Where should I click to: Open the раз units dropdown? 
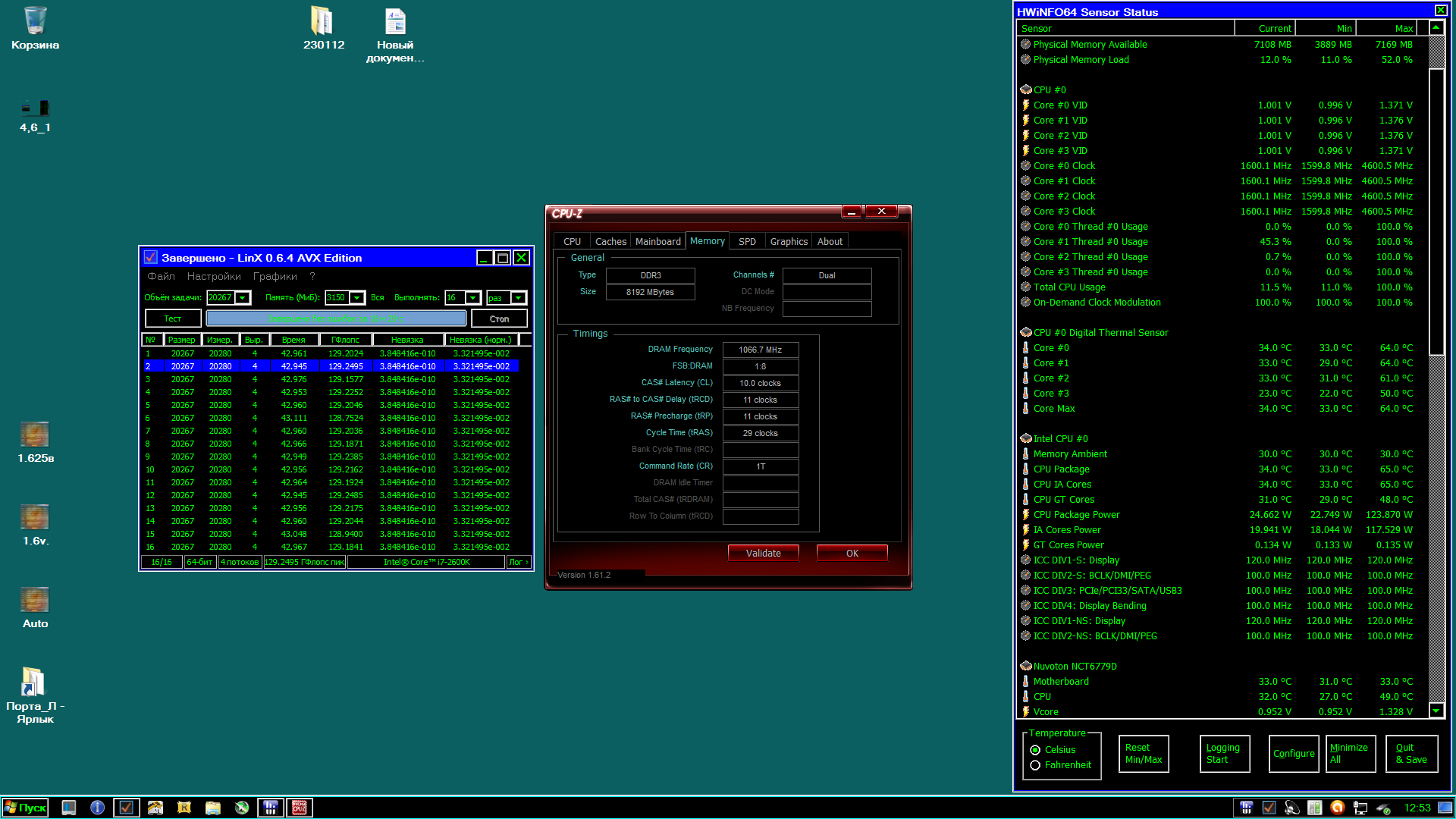pyautogui.click(x=518, y=298)
